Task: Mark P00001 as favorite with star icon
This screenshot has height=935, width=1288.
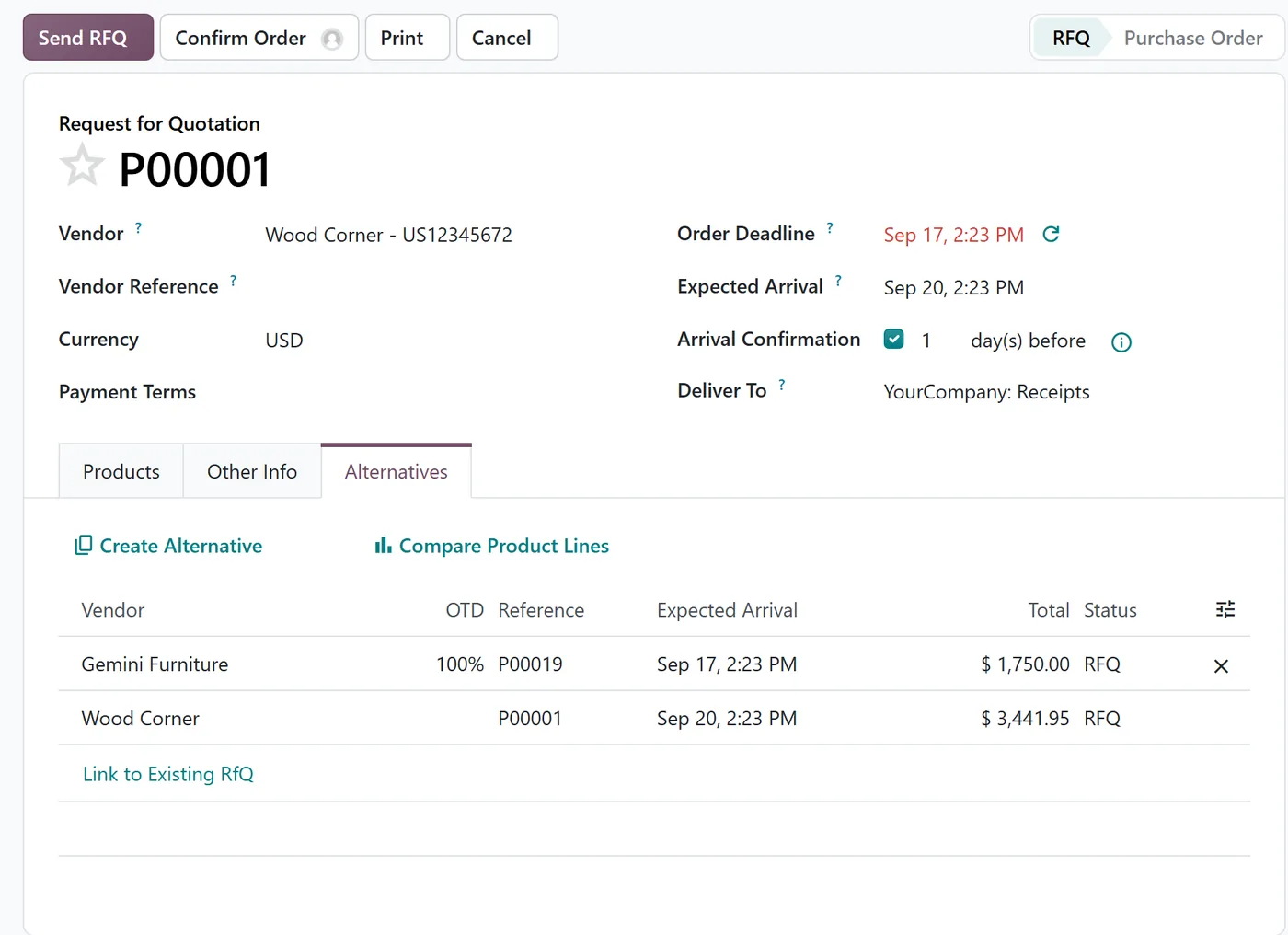Action: pos(82,166)
